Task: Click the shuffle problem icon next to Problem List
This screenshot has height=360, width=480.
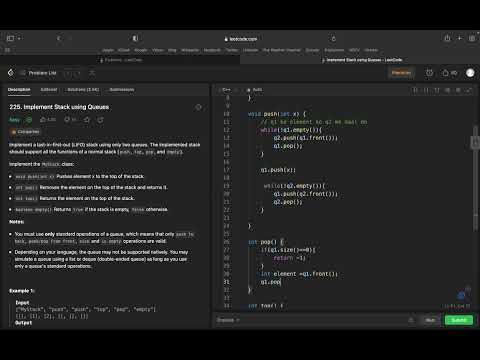Action: pos(92,73)
